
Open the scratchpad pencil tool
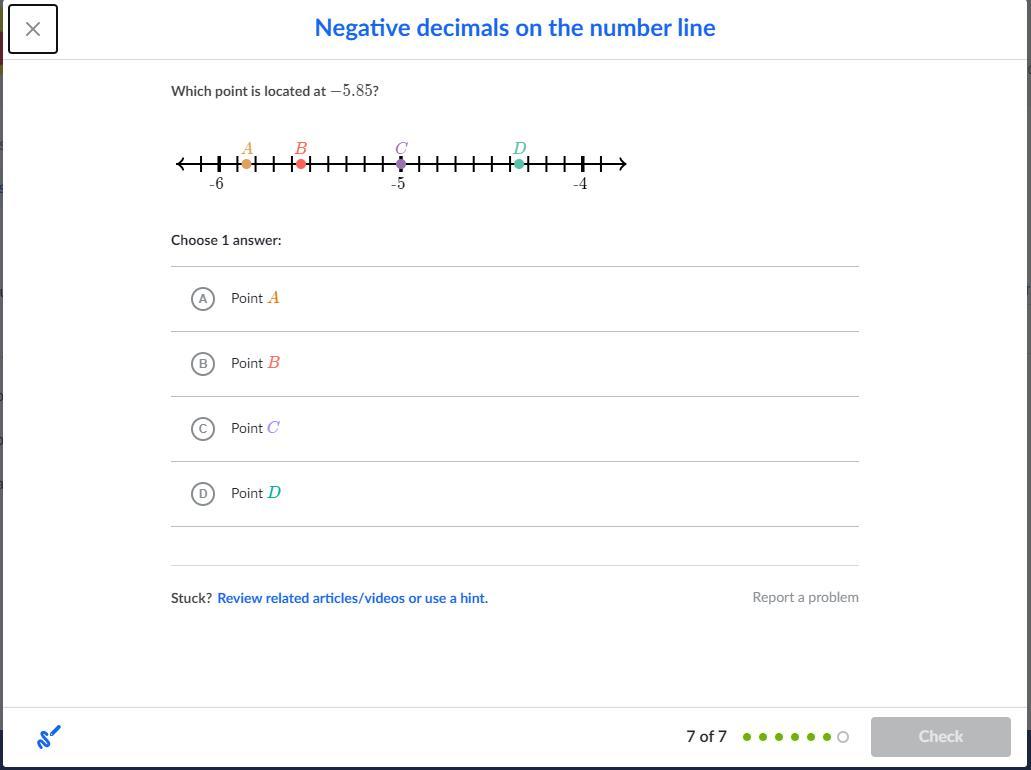(48, 737)
